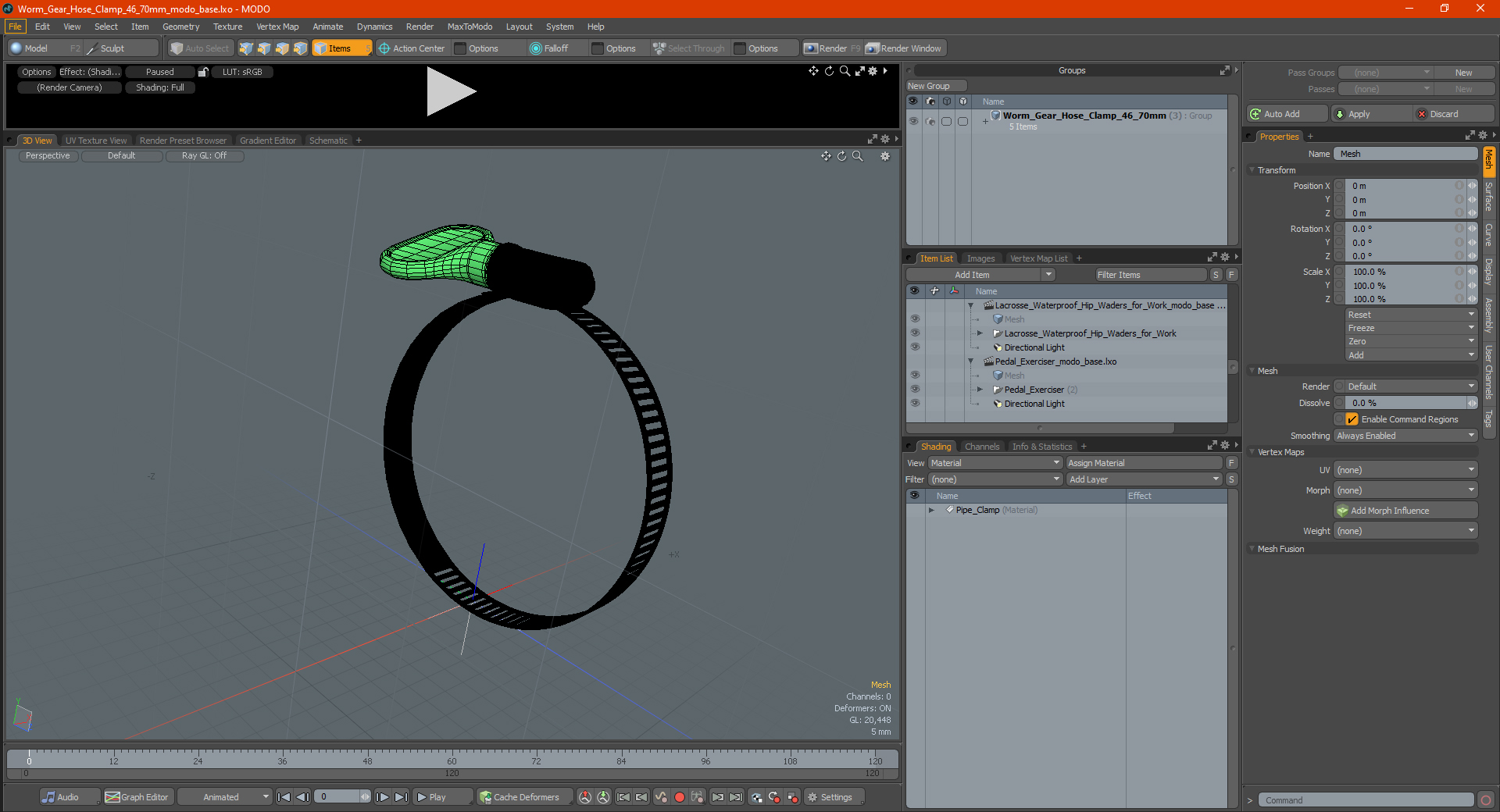Open Smoothing Always Enabled dropdown
This screenshot has width=1500, height=812.
tap(1405, 436)
